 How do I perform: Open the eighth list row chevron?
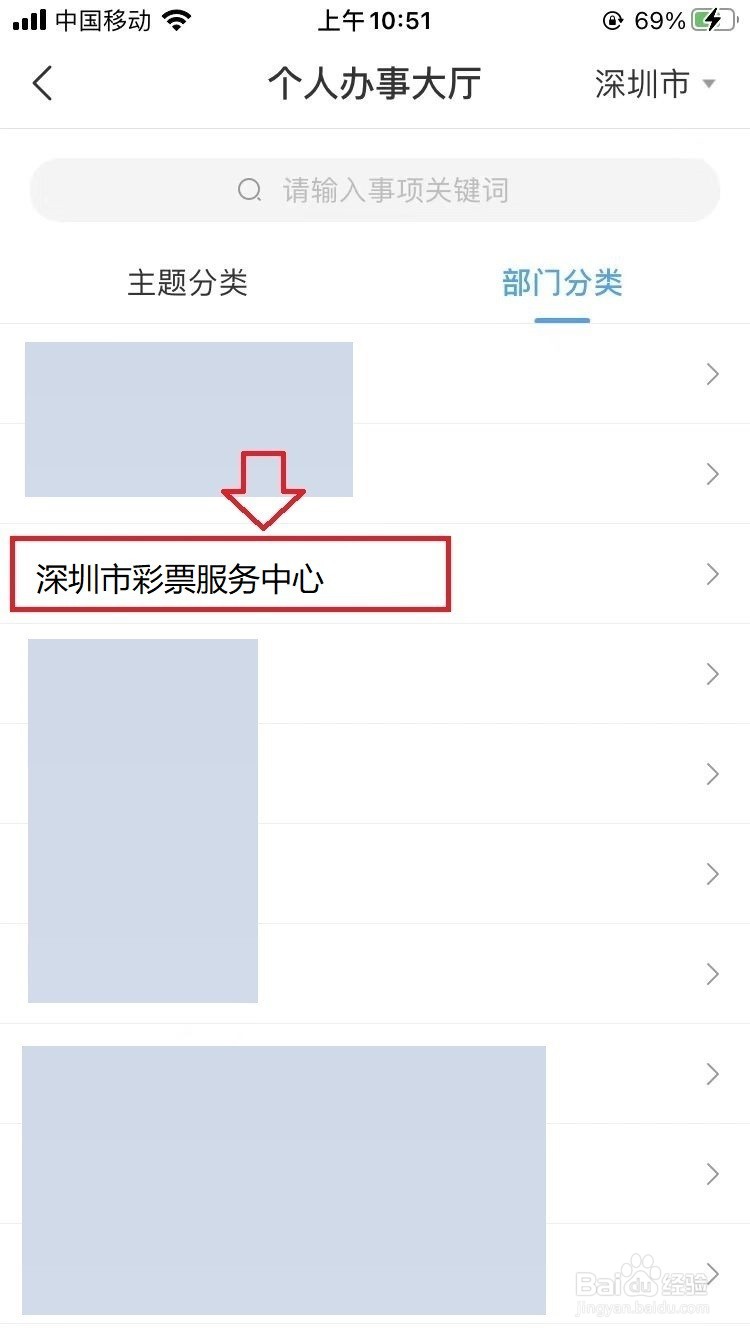[713, 1074]
